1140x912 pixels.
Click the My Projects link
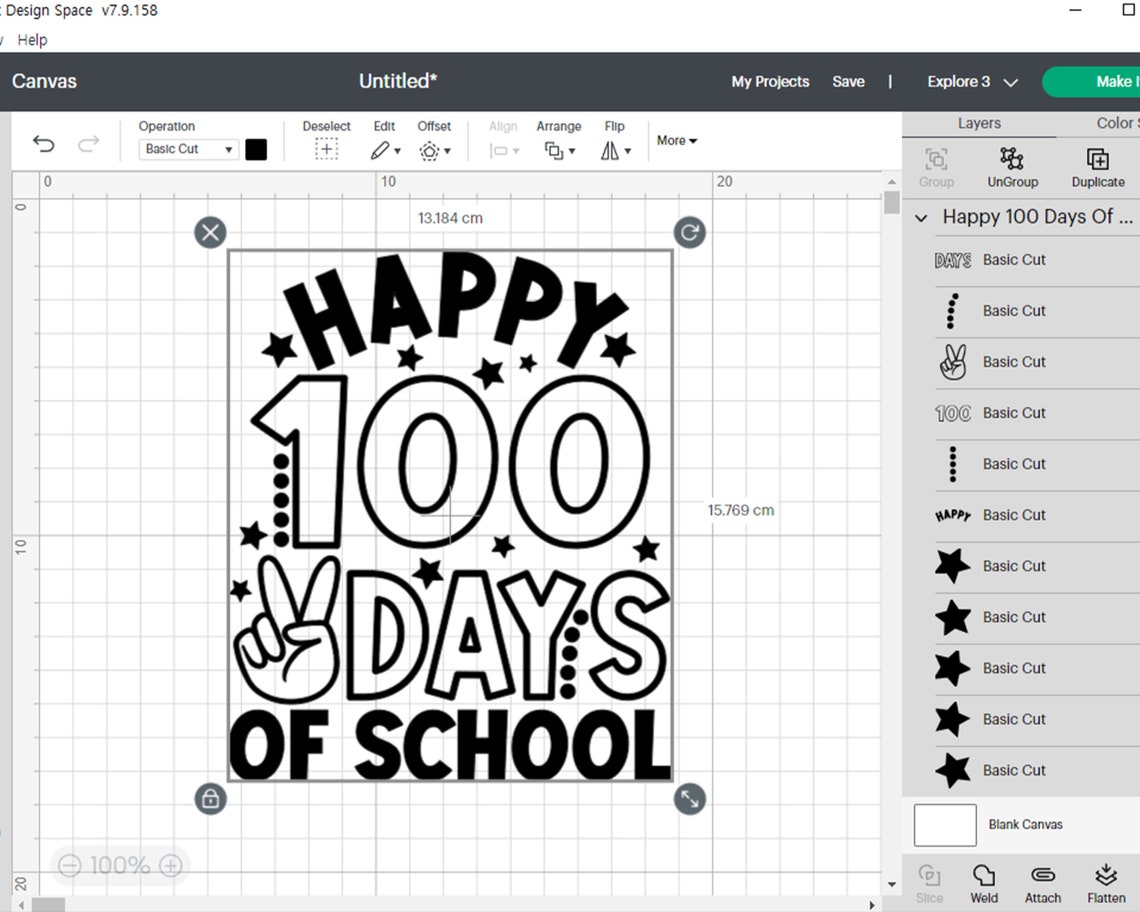[770, 81]
